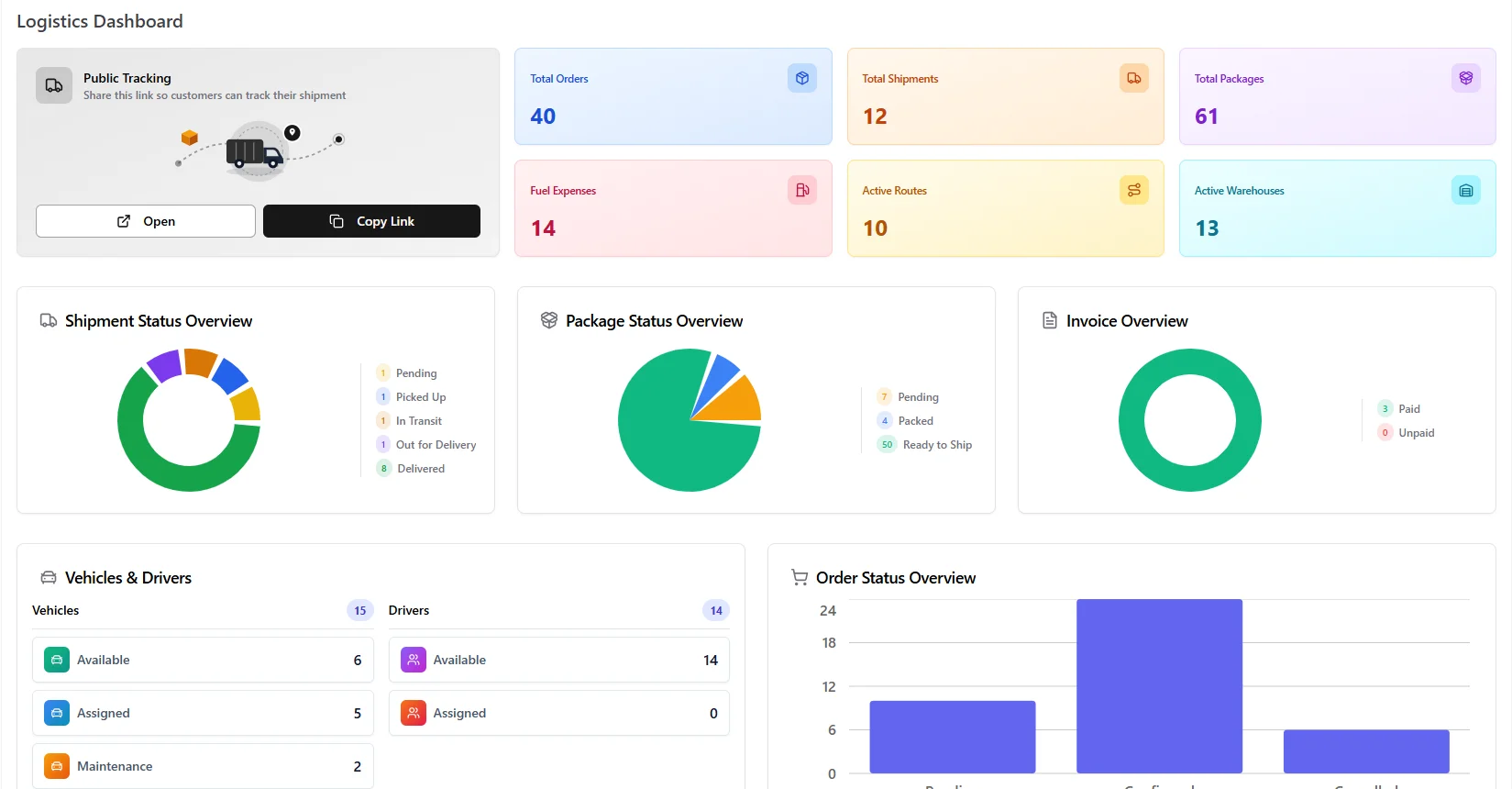Click the Active Warehouses value 13
This screenshot has width=1512, height=789.
[x=1207, y=228]
